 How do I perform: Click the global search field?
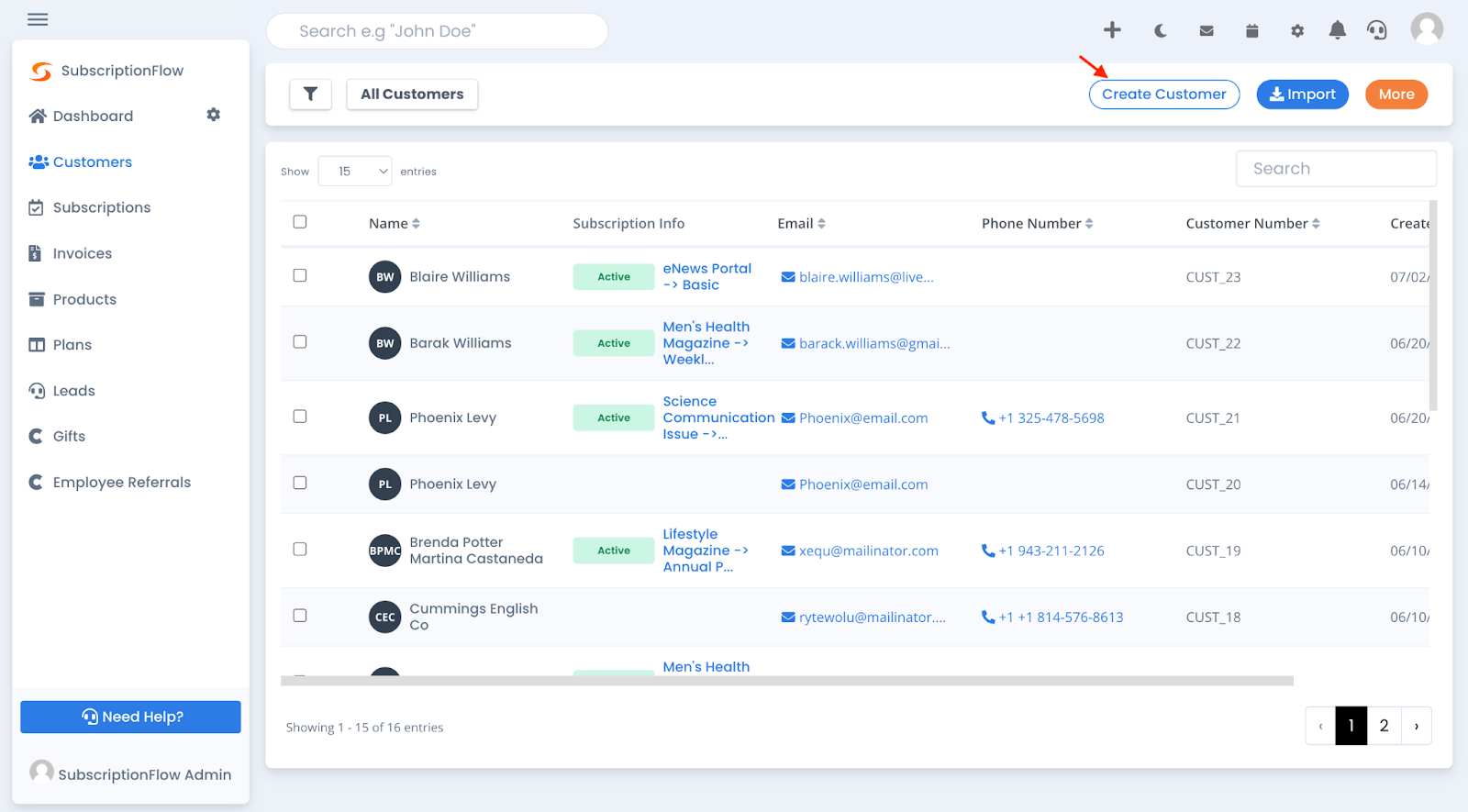pos(437,31)
